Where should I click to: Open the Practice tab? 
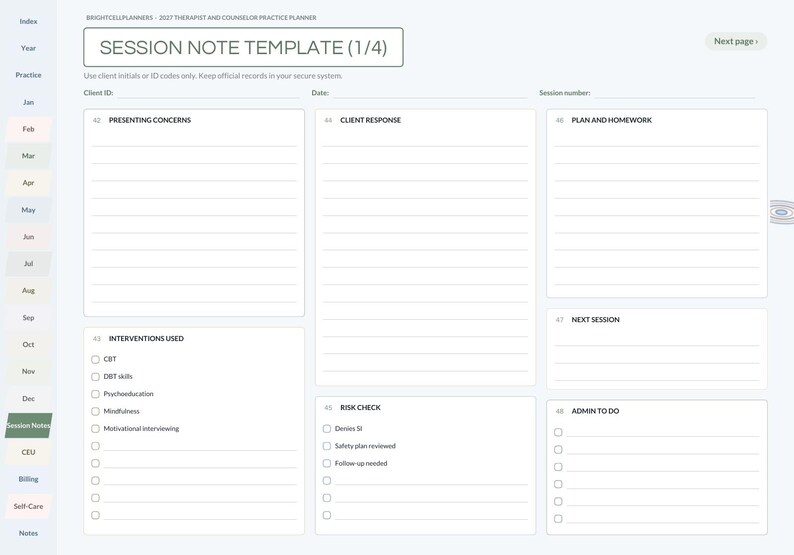pyautogui.click(x=28, y=75)
